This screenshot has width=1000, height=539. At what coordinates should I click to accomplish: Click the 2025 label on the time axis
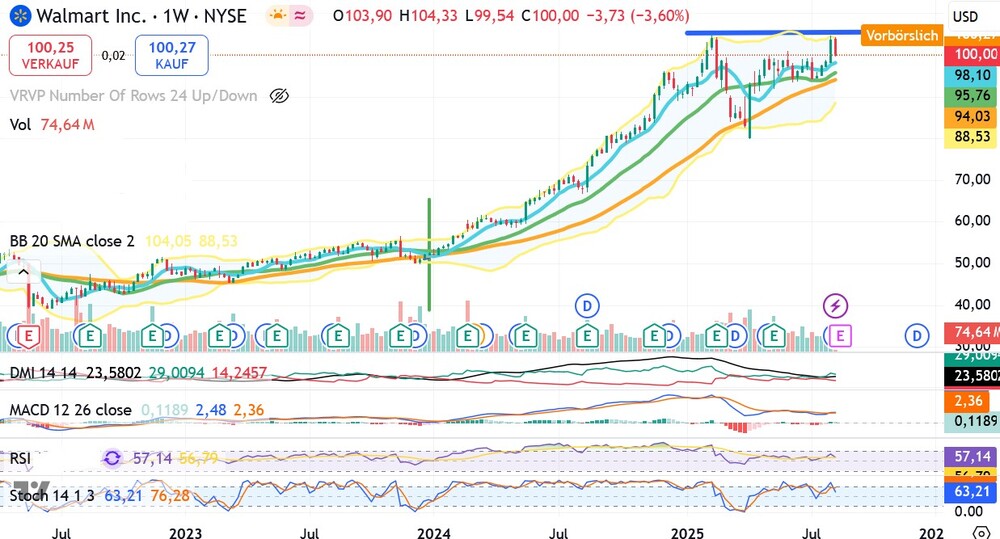pyautogui.click(x=687, y=533)
